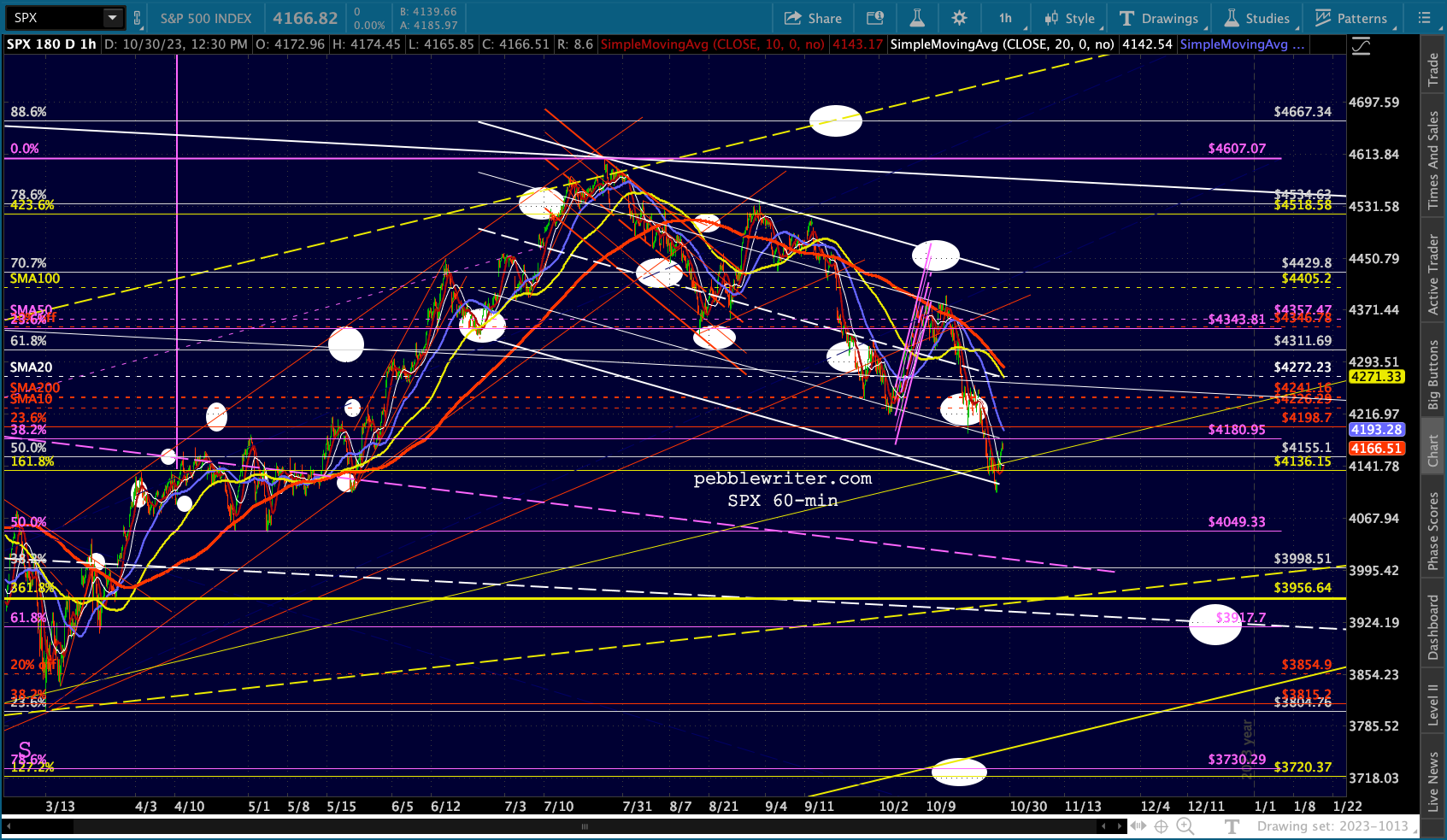The height and width of the screenshot is (840, 1447).
Task: Expand the SPX symbol dropdown arrow
Action: click(x=113, y=18)
